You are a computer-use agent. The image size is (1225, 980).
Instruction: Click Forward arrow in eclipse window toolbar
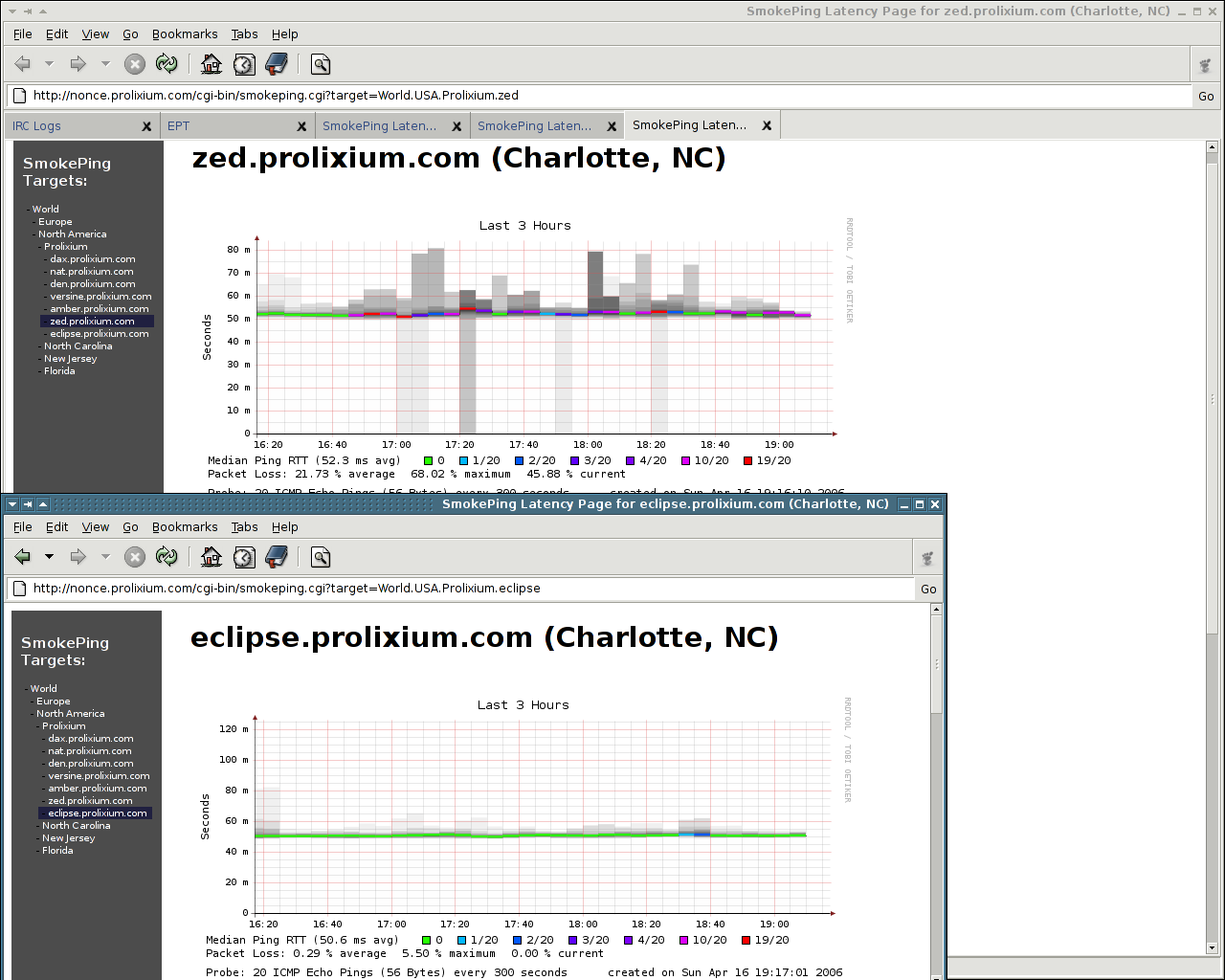[x=78, y=557]
